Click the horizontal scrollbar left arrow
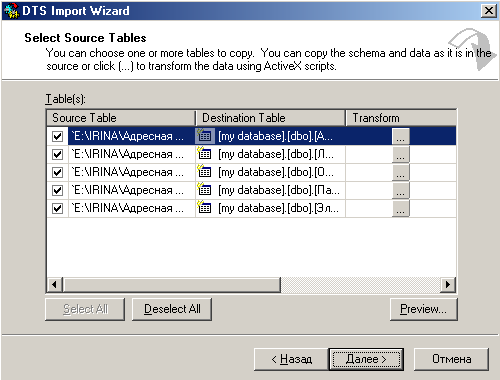Image resolution: width=500 pixels, height=380 pixels. point(55,285)
